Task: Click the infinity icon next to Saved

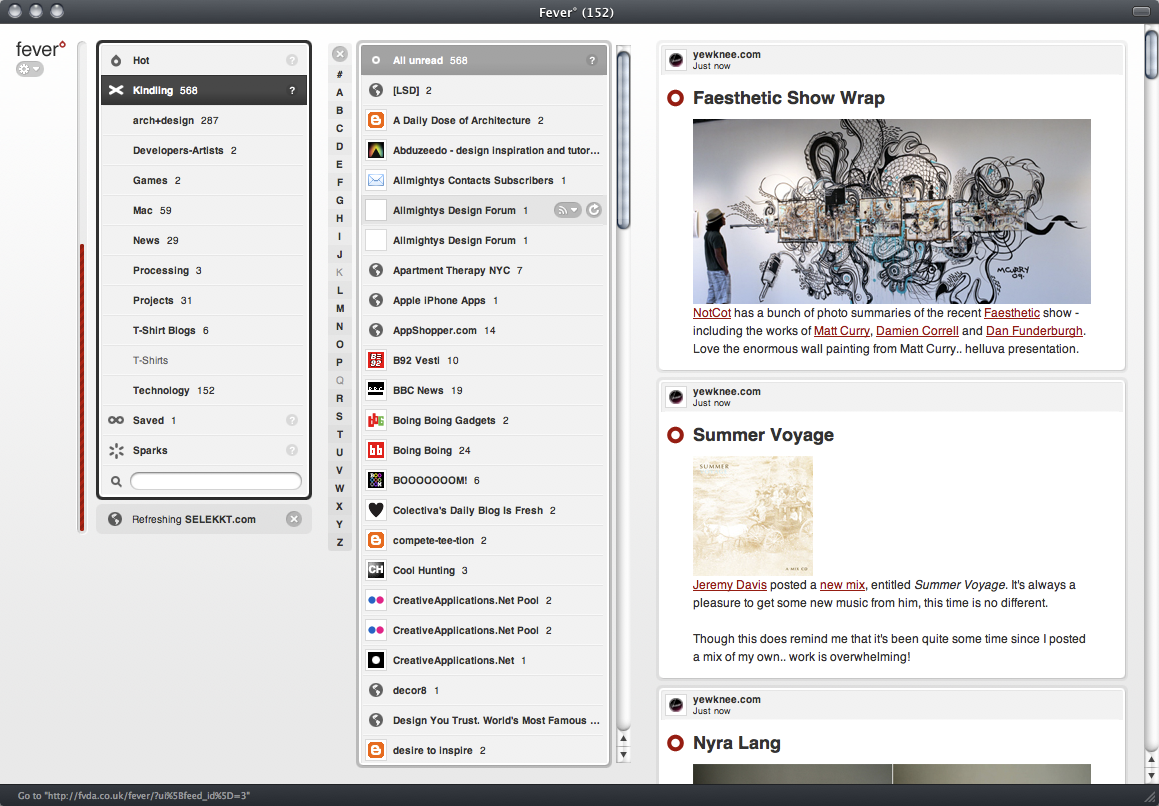Action: point(115,421)
